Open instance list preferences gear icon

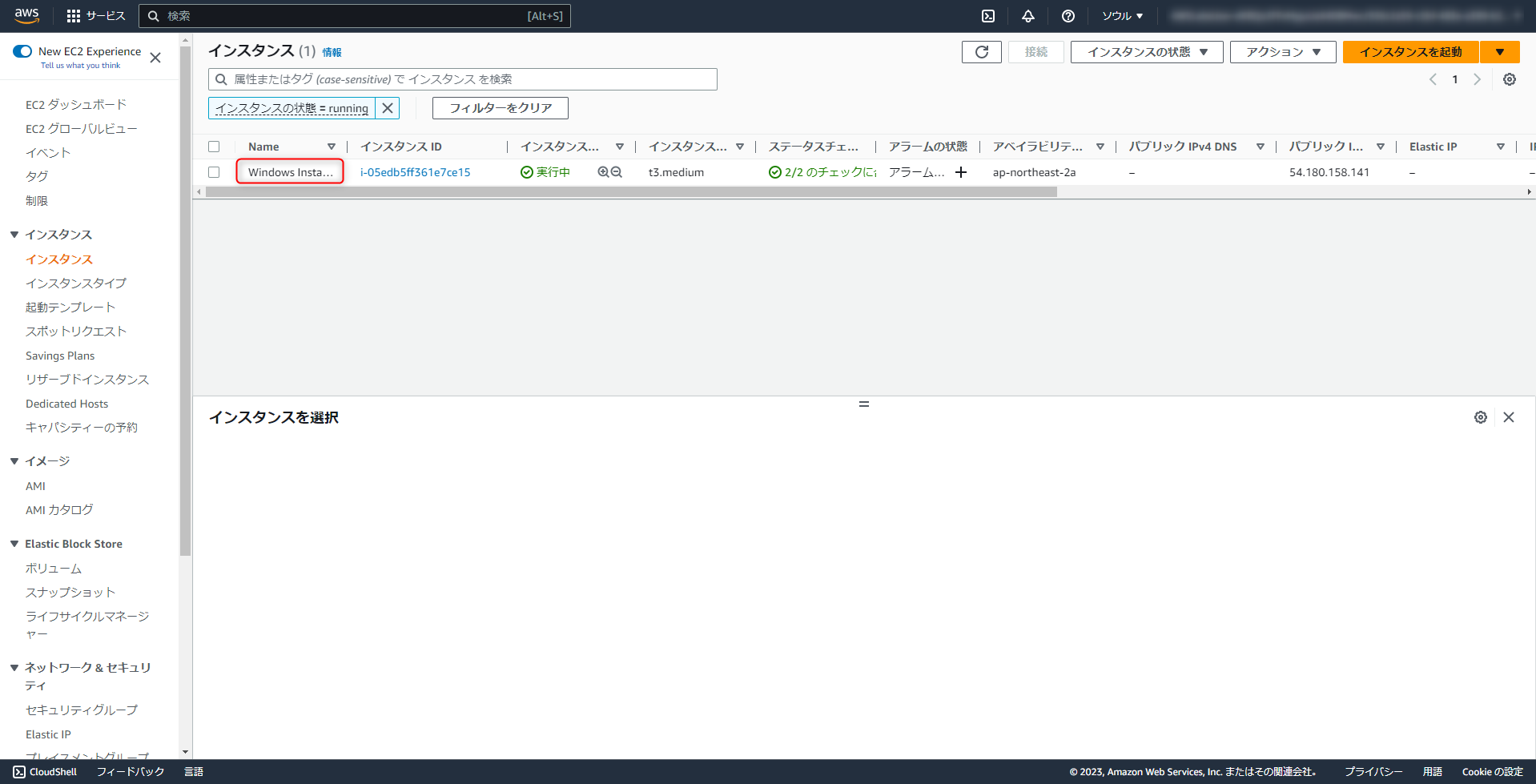coord(1509,79)
